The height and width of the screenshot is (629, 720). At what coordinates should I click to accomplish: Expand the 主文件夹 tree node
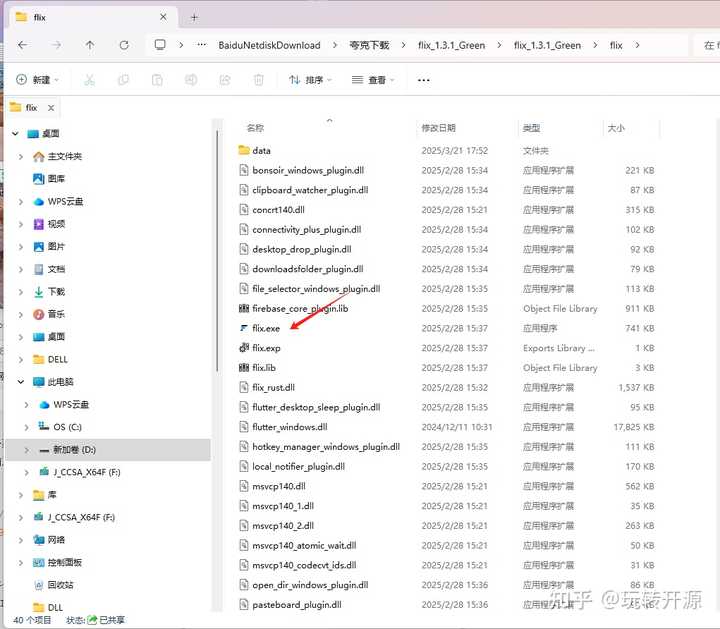[21, 157]
